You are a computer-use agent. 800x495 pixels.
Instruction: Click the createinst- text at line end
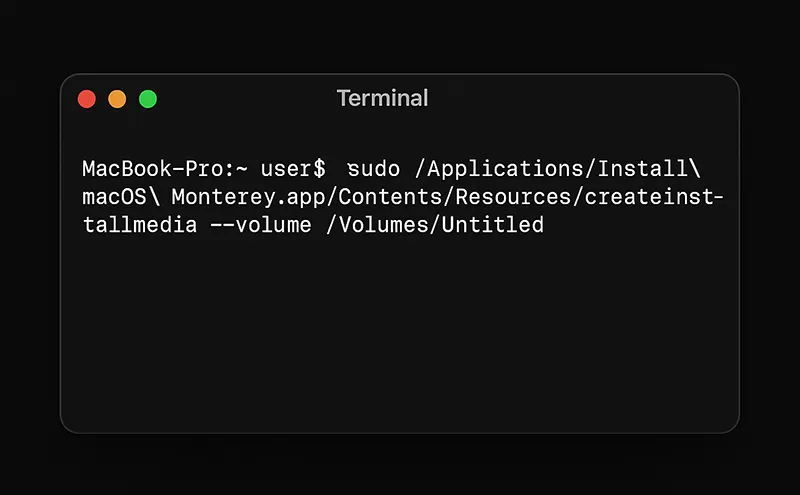pos(653,197)
